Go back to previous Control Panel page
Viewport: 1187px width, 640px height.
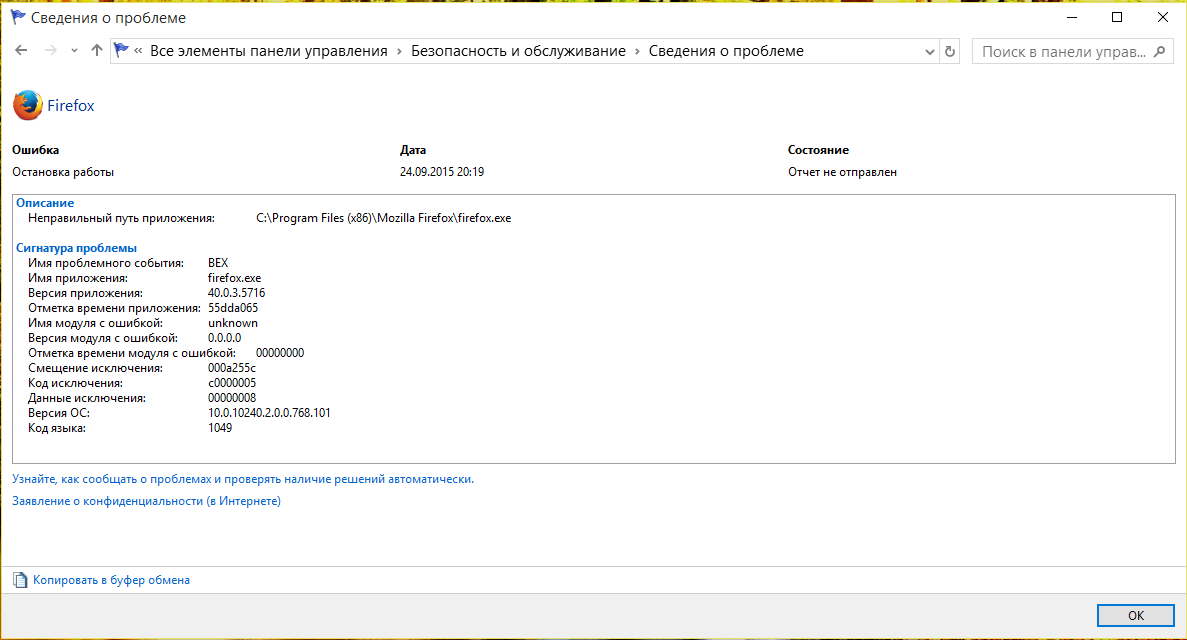click(21, 51)
